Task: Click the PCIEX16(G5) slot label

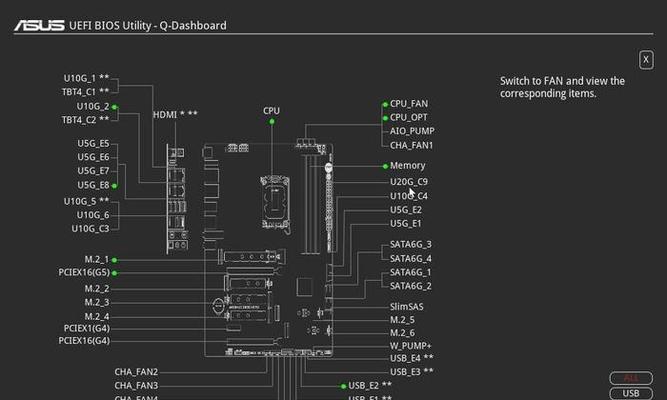Action: [x=84, y=272]
